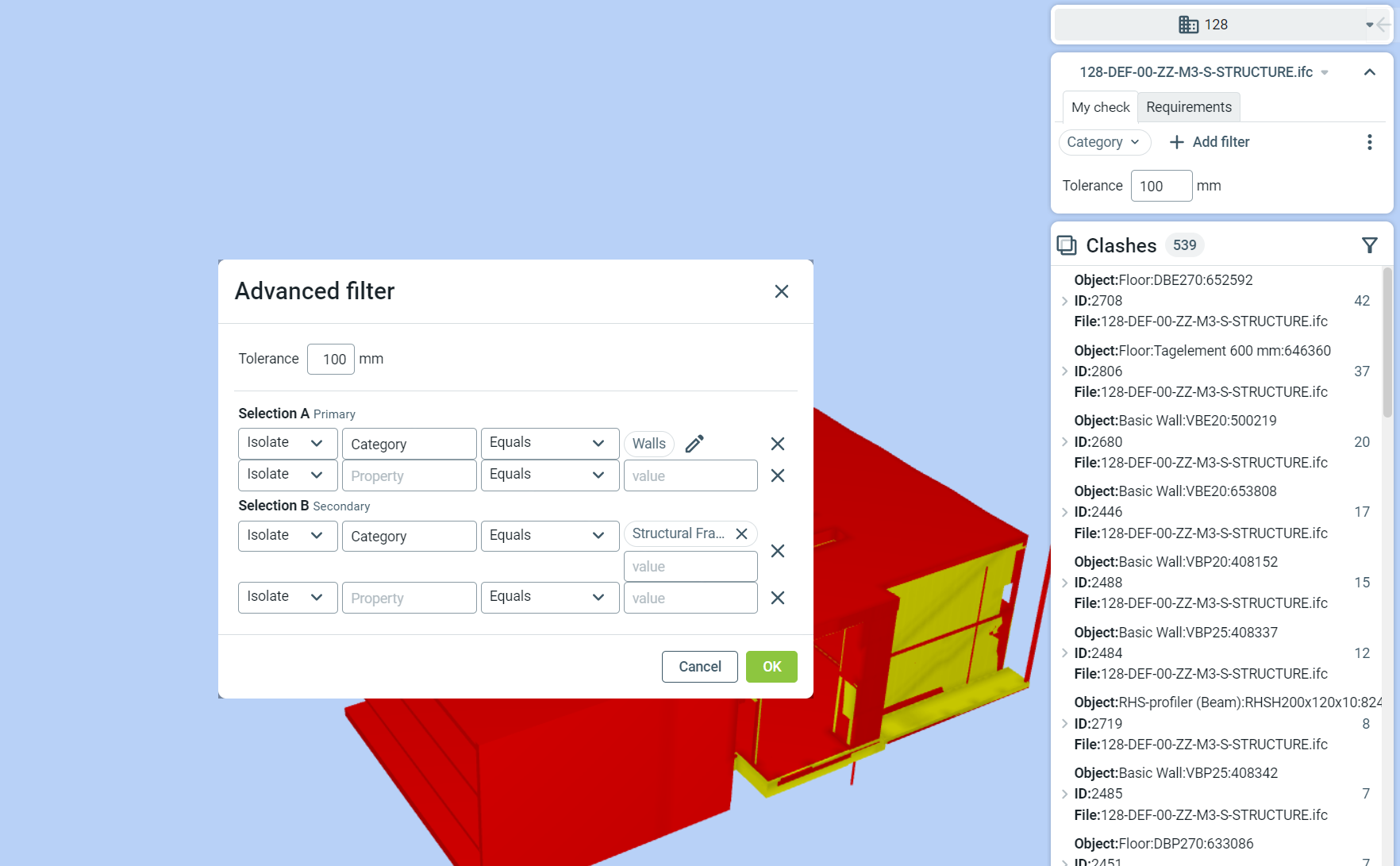1400x866 pixels.
Task: Open the three-dot more options menu
Action: point(1369,142)
